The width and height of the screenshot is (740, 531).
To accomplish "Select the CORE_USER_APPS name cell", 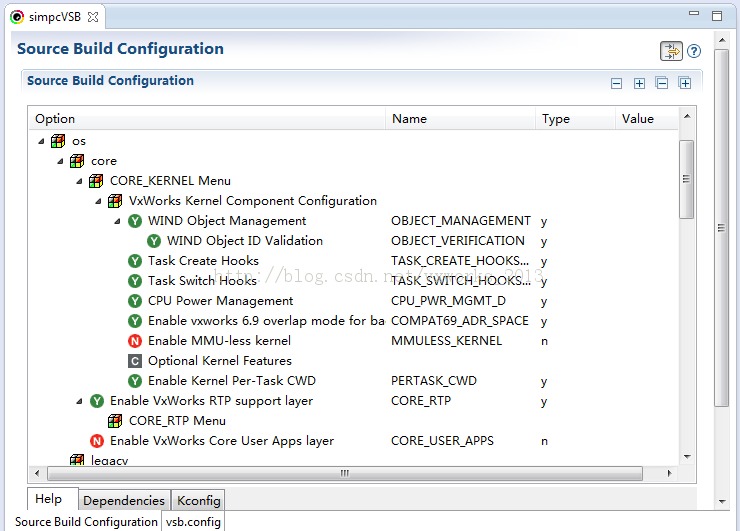I will coord(442,441).
